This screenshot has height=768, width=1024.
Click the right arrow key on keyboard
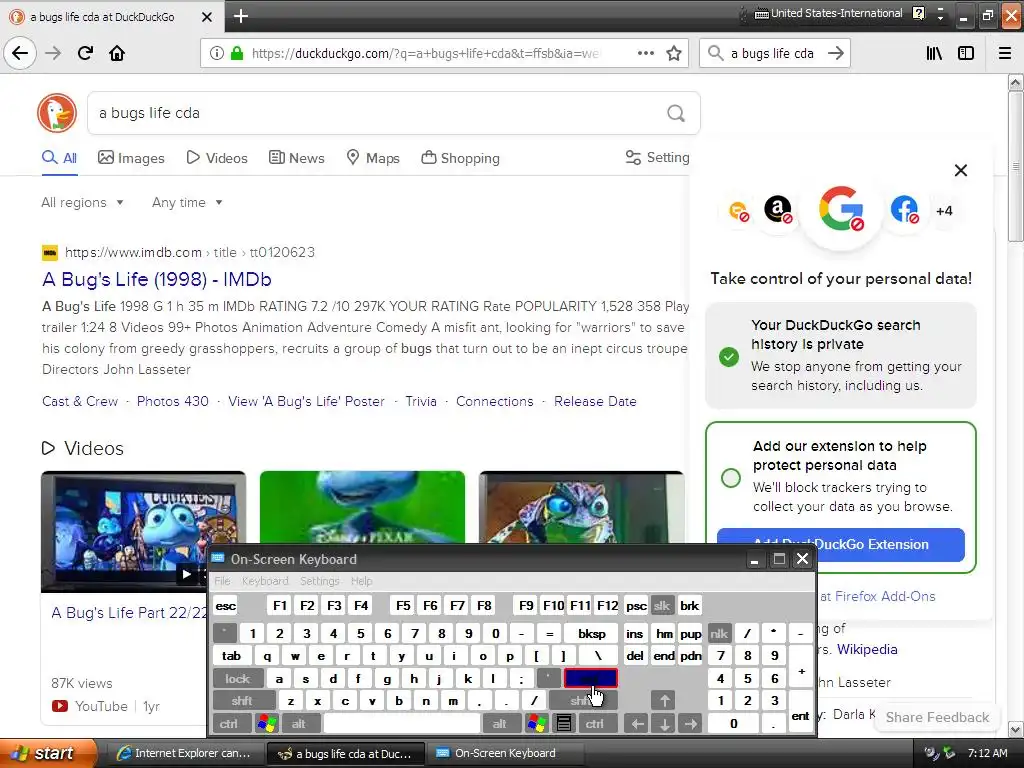click(x=691, y=724)
